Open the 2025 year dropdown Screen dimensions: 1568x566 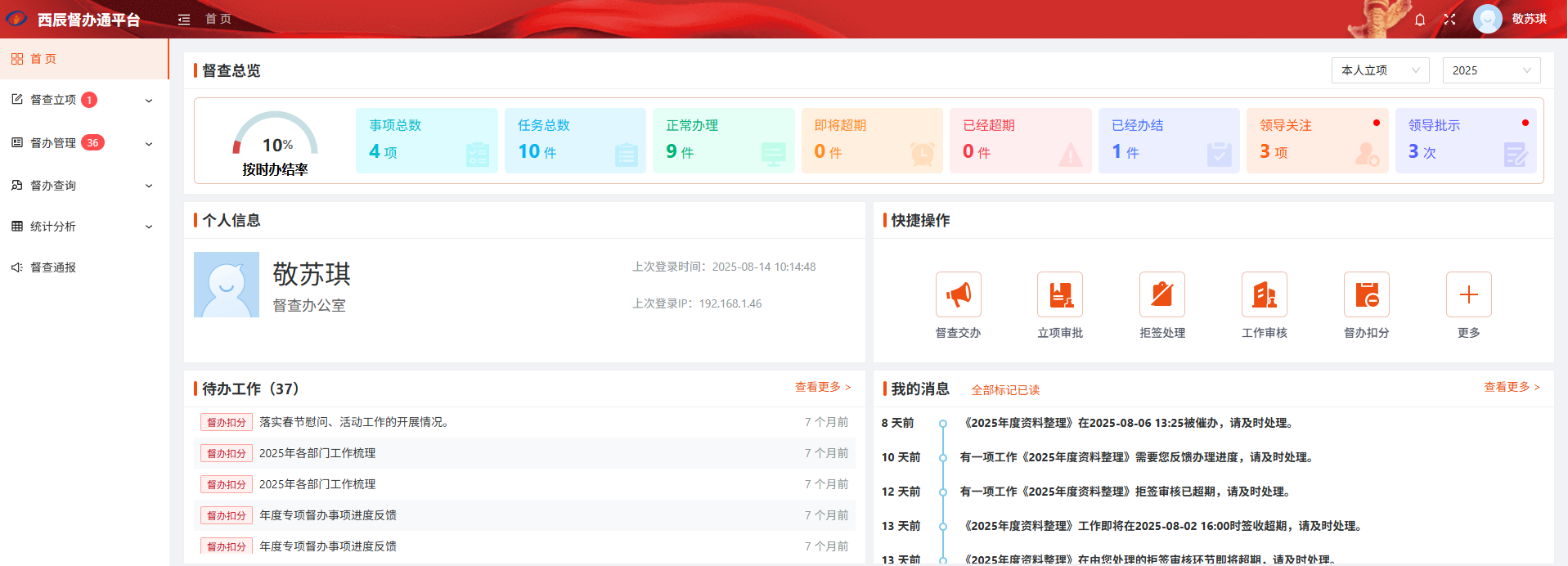1491,70
